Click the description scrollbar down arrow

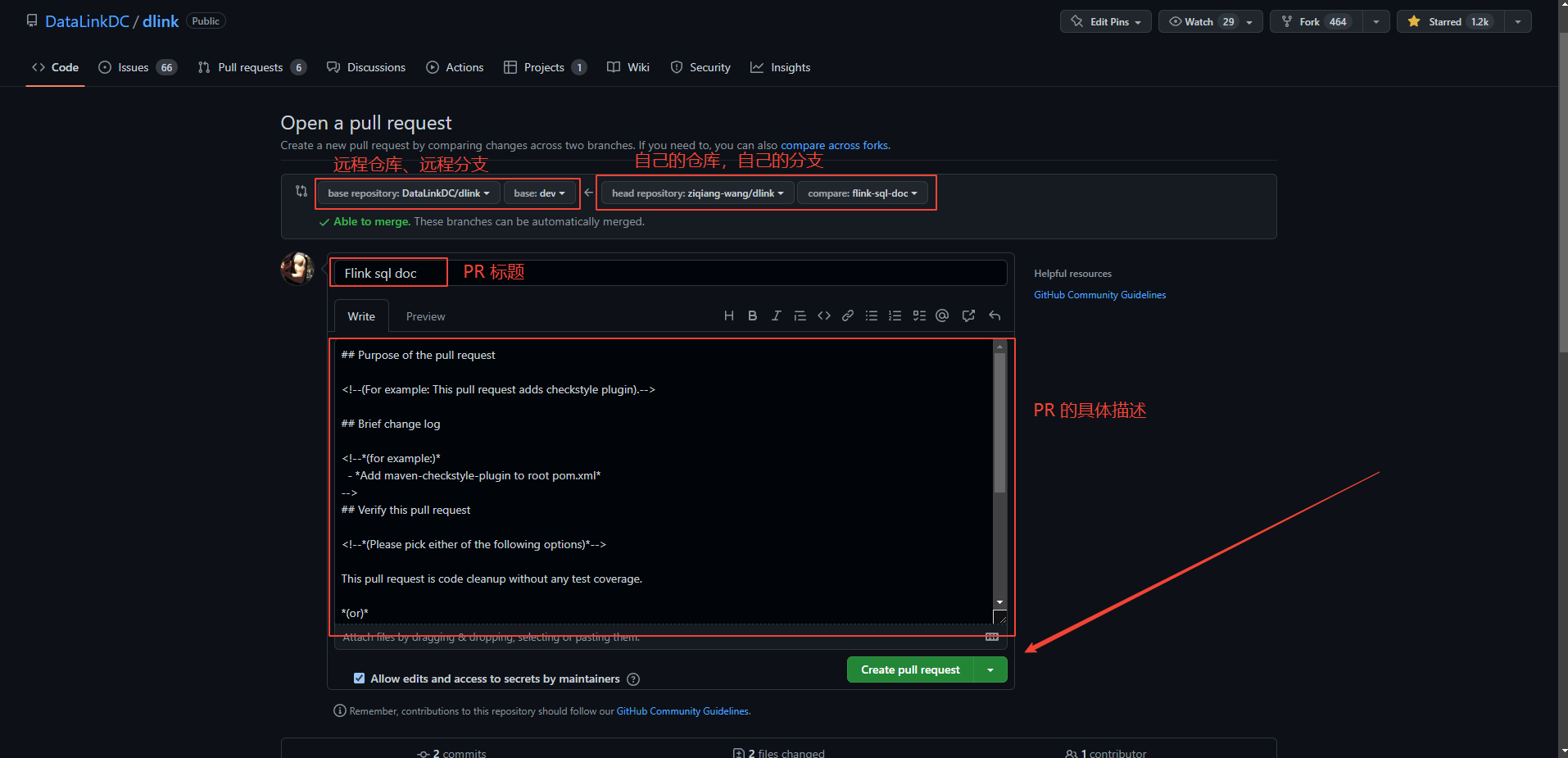click(999, 602)
